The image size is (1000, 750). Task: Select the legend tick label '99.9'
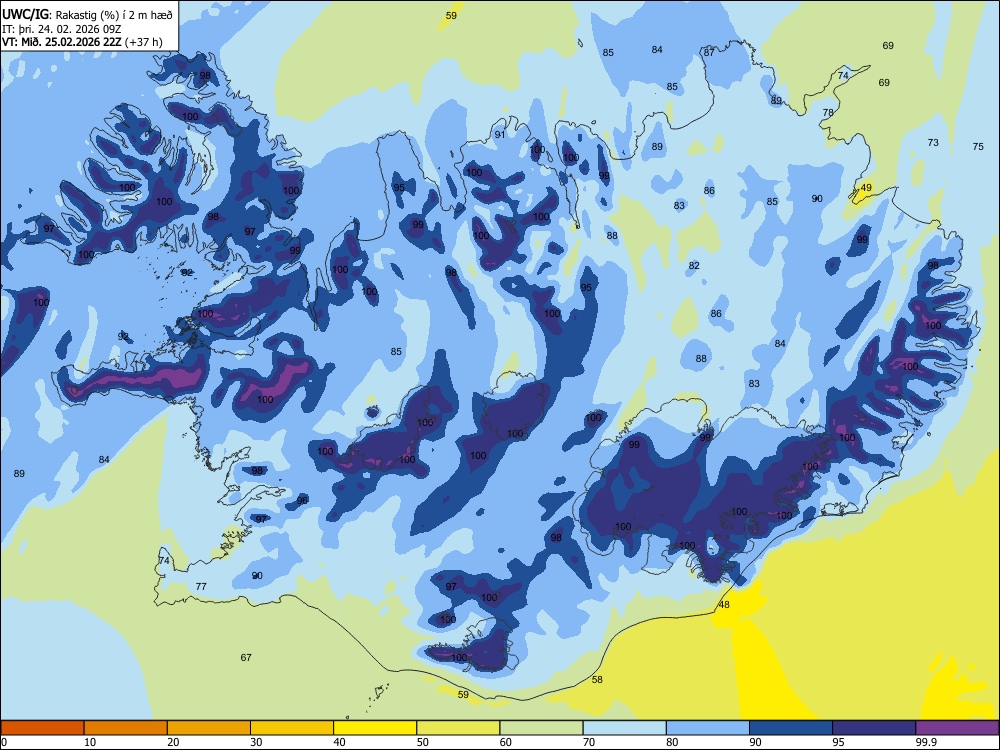(x=925, y=742)
